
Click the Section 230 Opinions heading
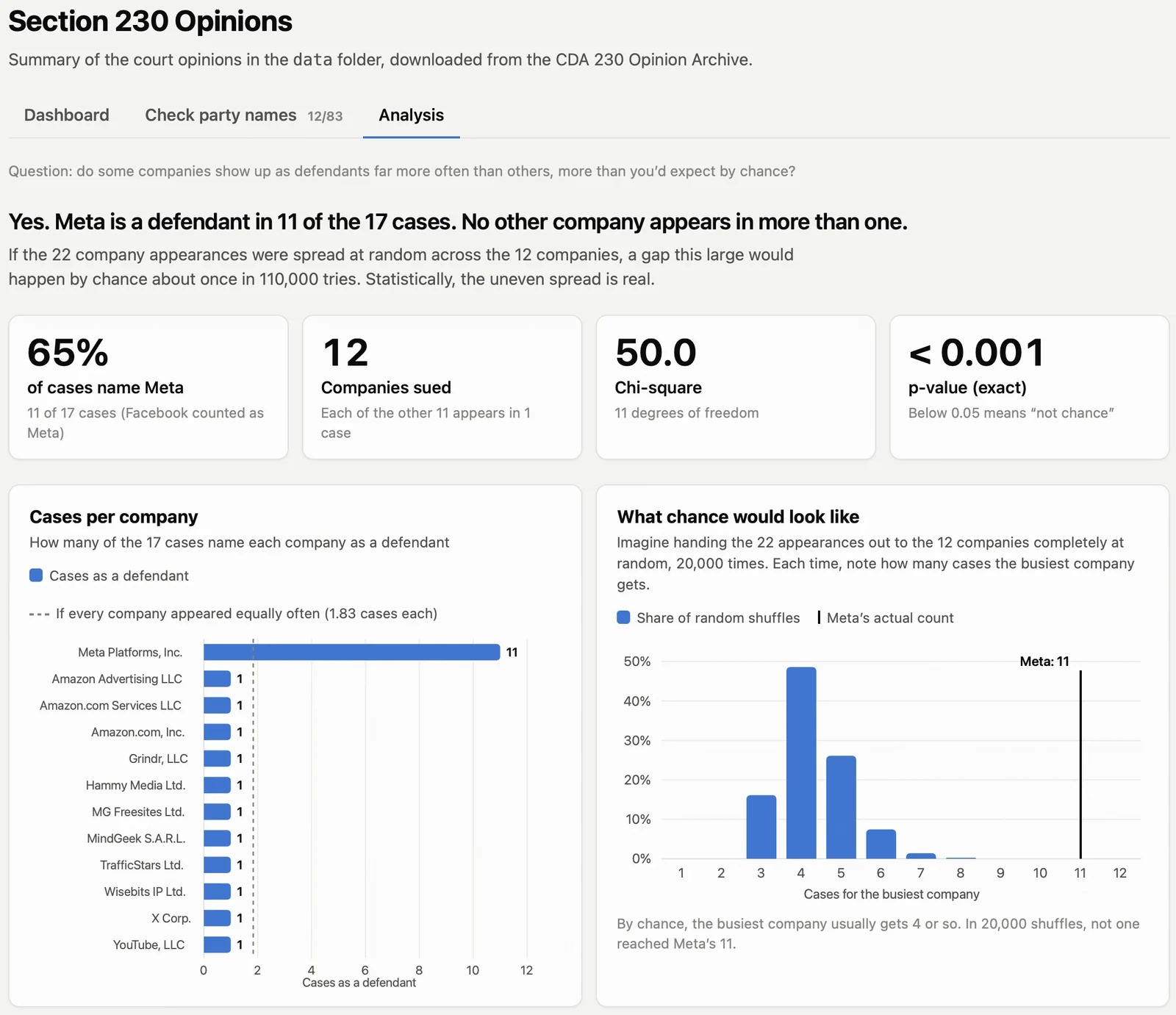tap(151, 21)
